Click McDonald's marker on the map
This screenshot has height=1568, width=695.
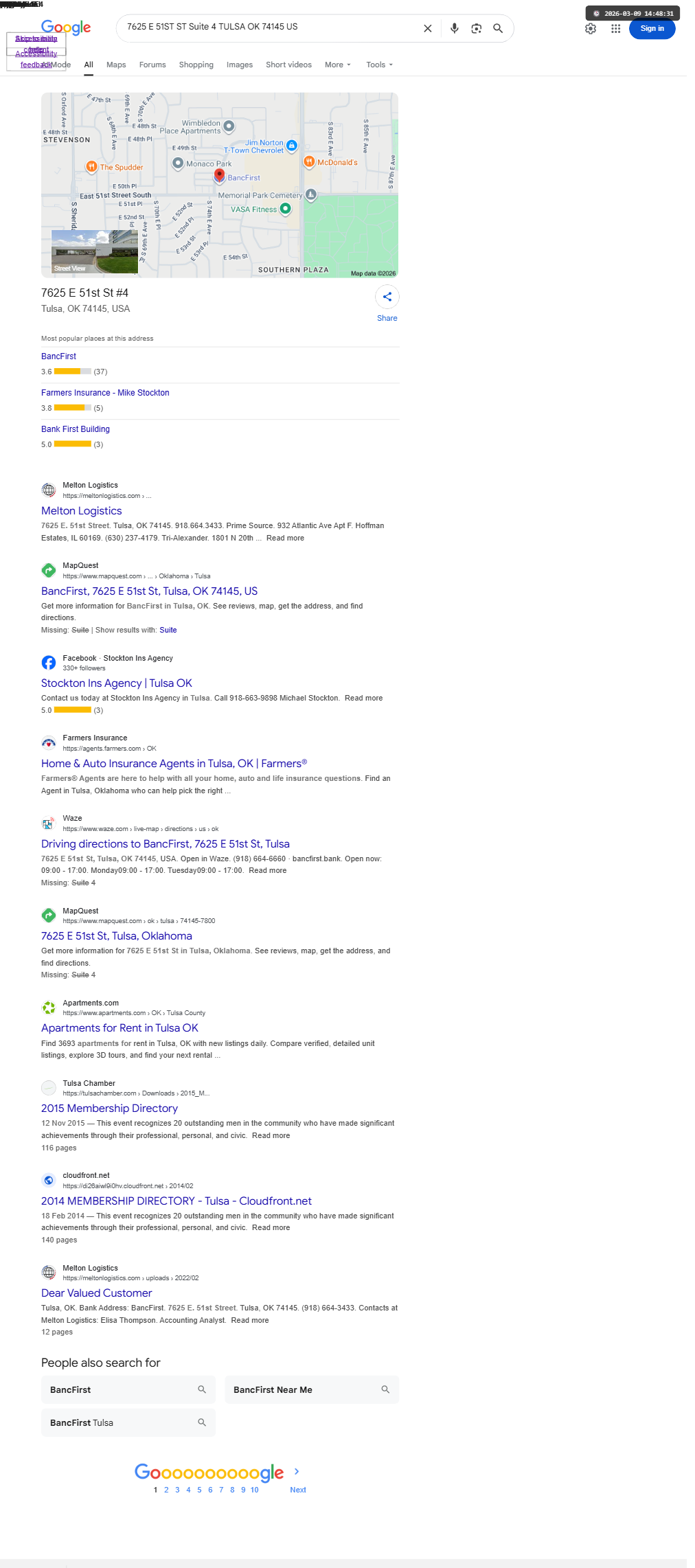(x=309, y=162)
